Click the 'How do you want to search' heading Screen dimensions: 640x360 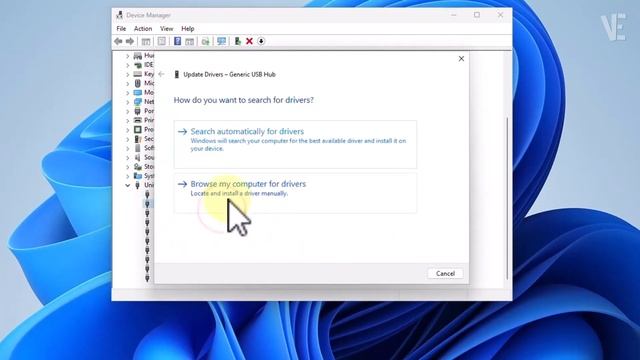[x=244, y=100]
